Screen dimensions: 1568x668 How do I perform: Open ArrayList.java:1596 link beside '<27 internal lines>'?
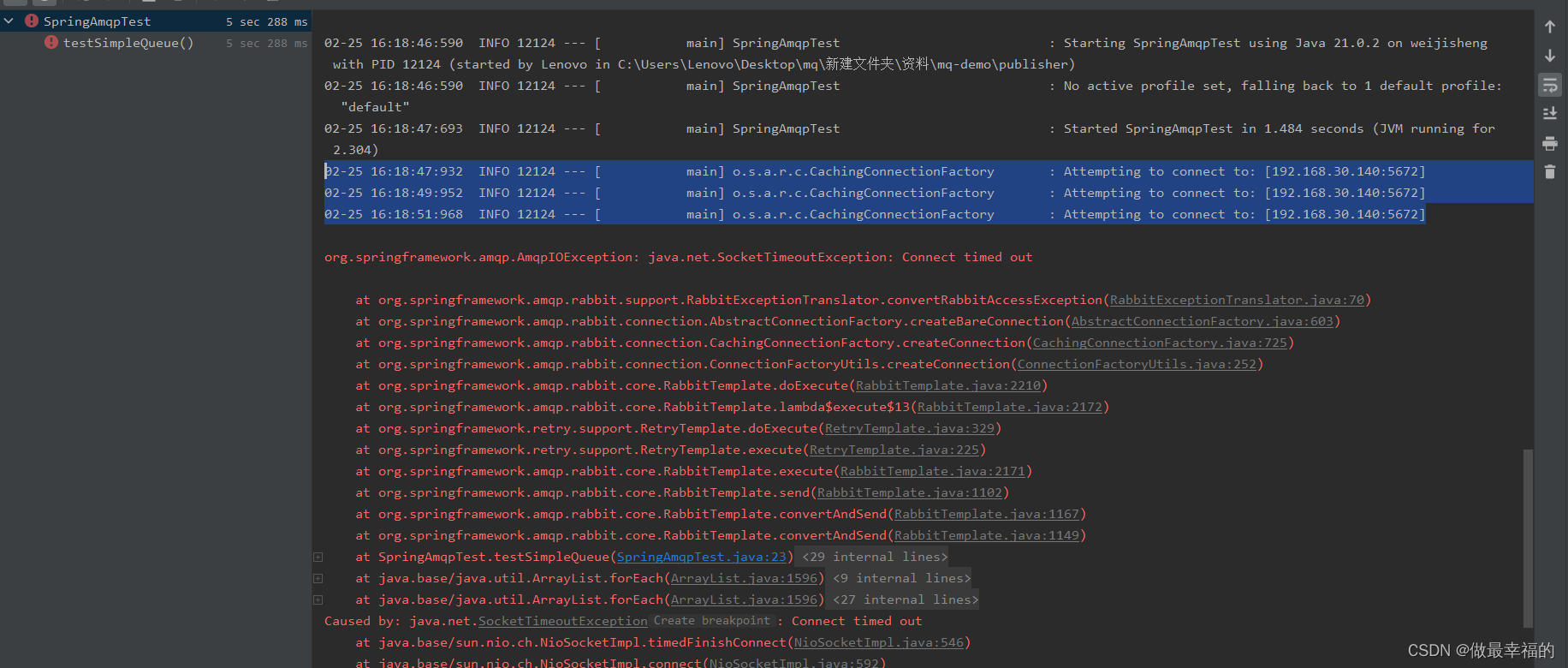tap(744, 599)
